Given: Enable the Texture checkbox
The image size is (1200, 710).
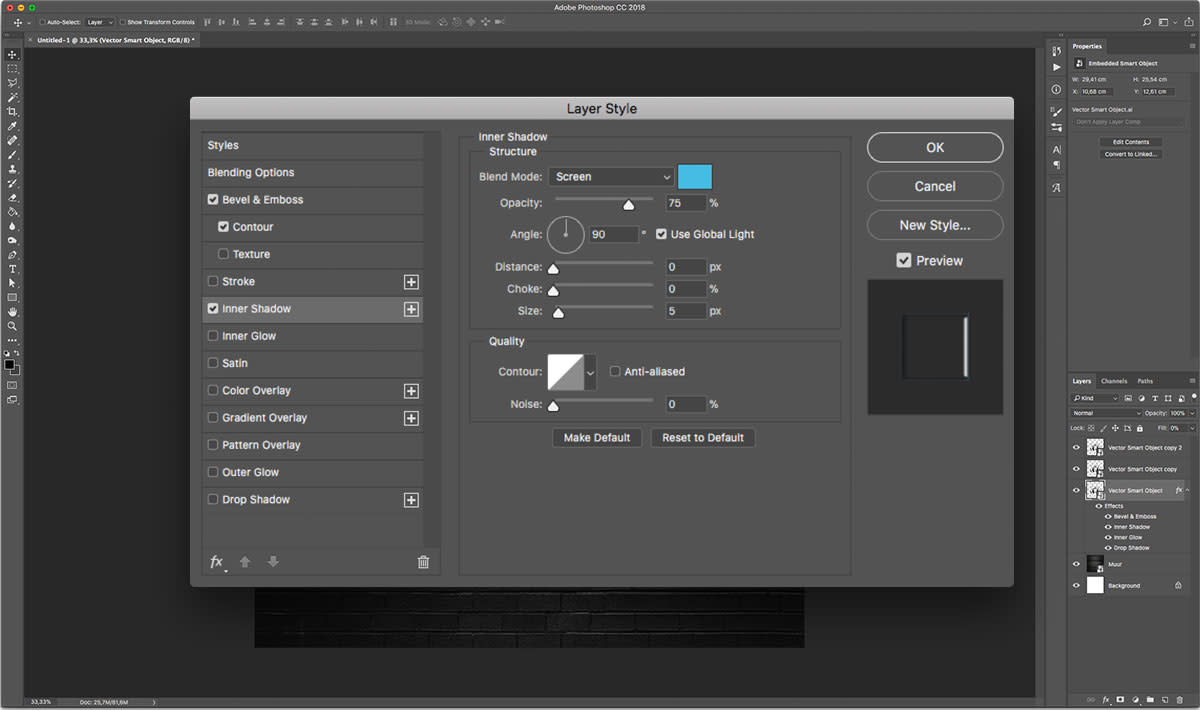Looking at the screenshot, I should (x=223, y=254).
